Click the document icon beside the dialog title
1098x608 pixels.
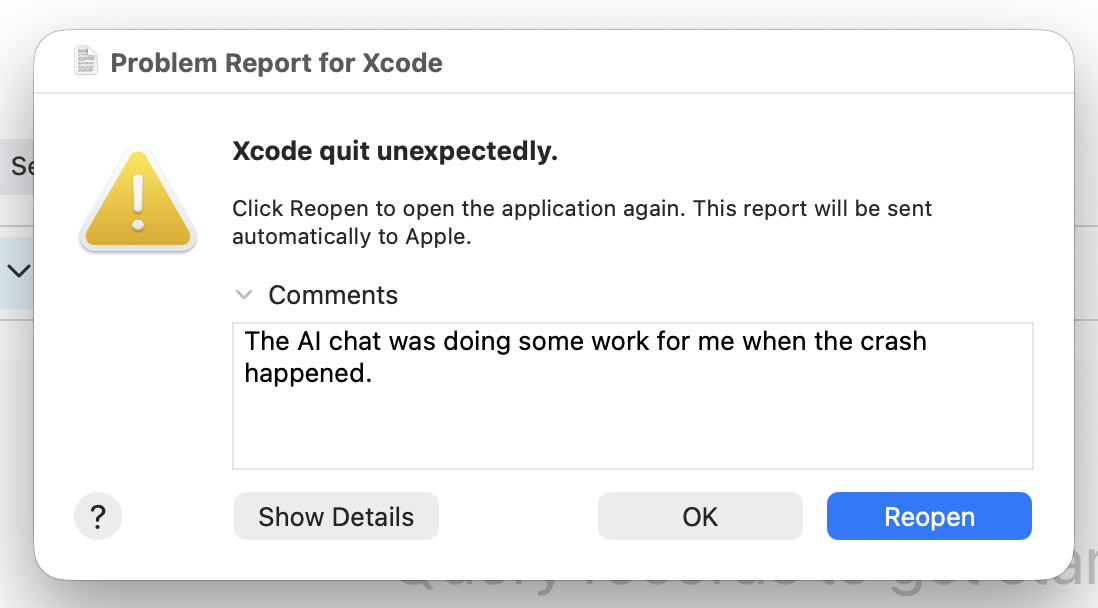point(86,60)
